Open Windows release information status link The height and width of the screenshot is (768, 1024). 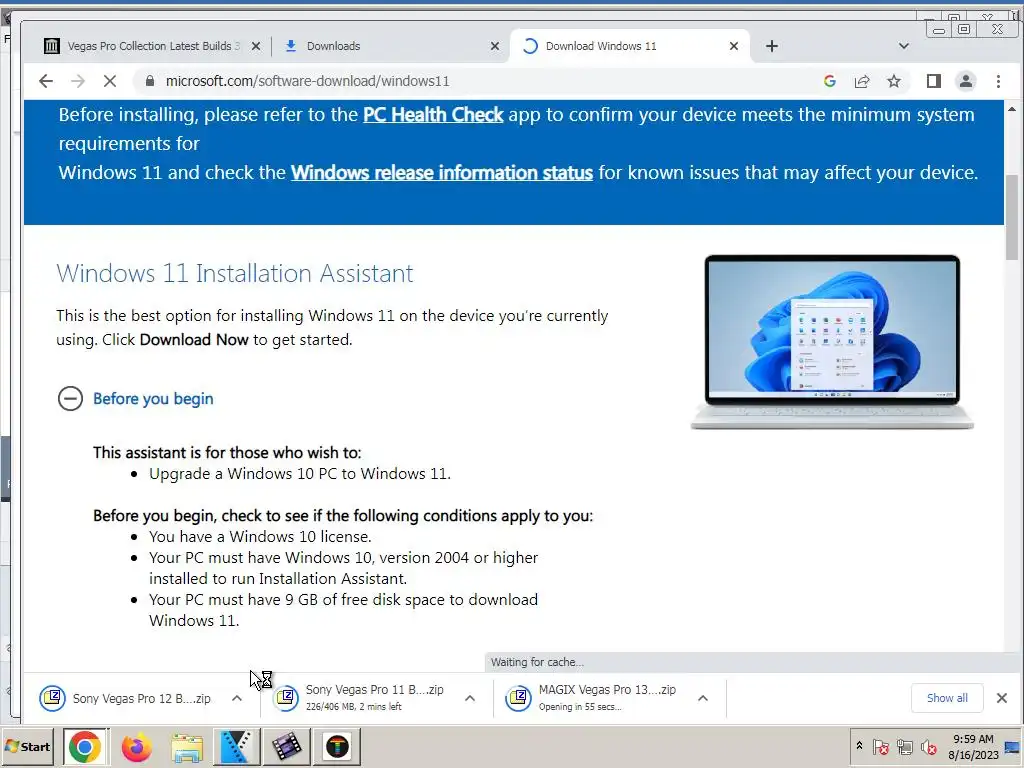pyautogui.click(x=442, y=172)
